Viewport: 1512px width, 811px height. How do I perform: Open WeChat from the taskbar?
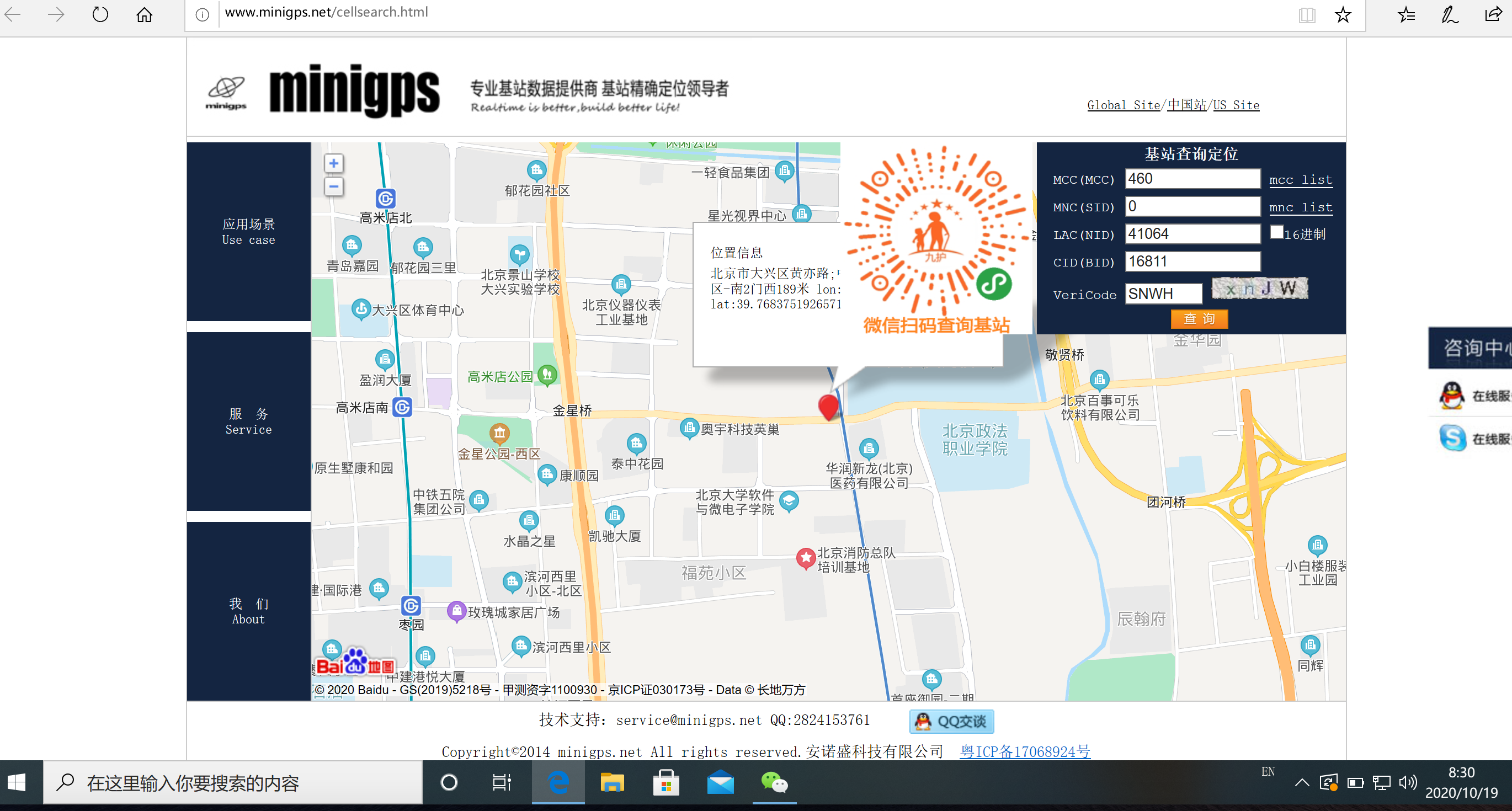coord(774,783)
